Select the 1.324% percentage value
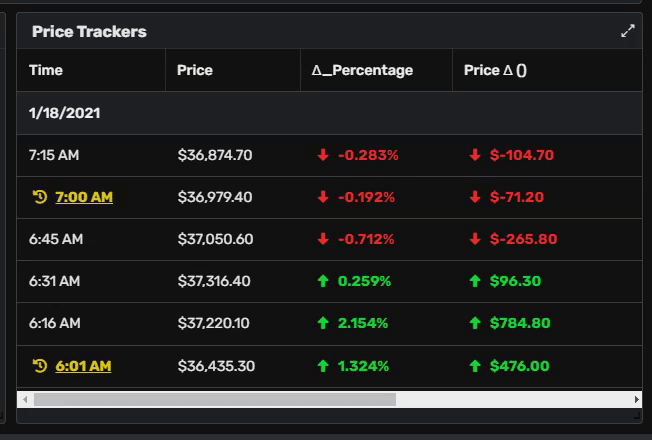The width and height of the screenshot is (652, 440). click(363, 366)
